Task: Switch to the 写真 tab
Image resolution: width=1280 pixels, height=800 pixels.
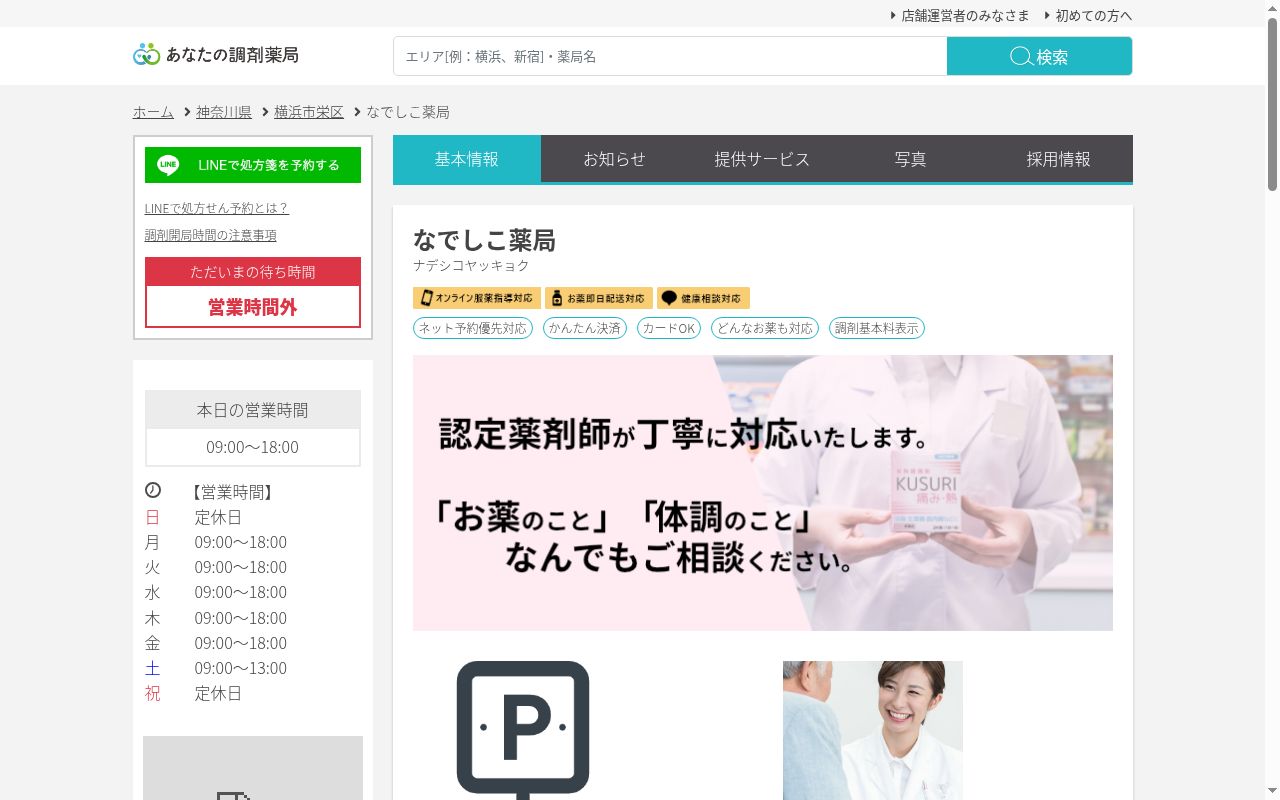Action: pyautogui.click(x=911, y=159)
